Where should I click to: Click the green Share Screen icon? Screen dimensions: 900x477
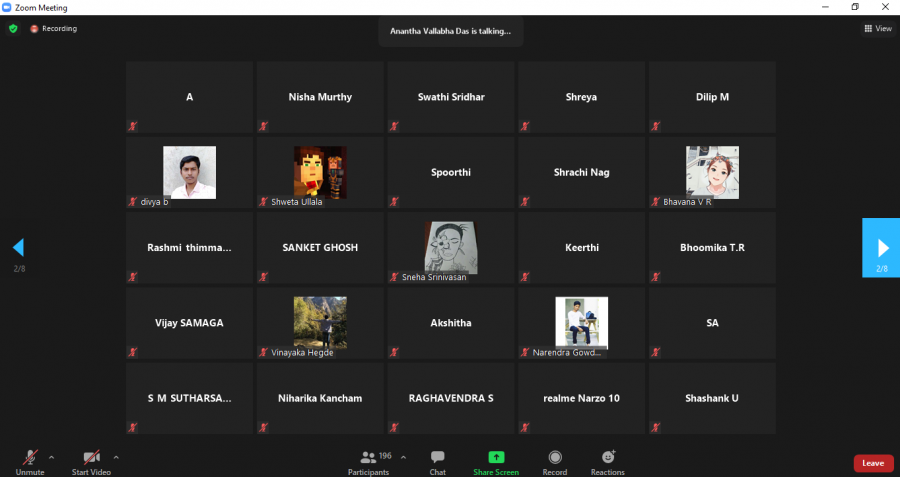496,457
